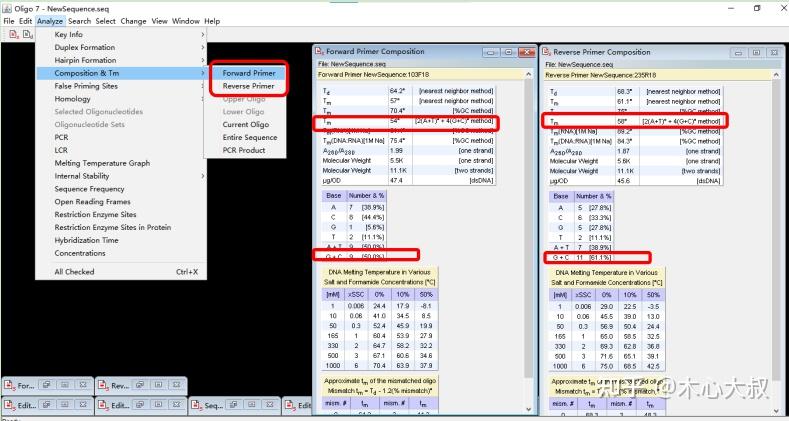The image size is (789, 421).
Task: Open the Search menu
Action: click(x=80, y=21)
